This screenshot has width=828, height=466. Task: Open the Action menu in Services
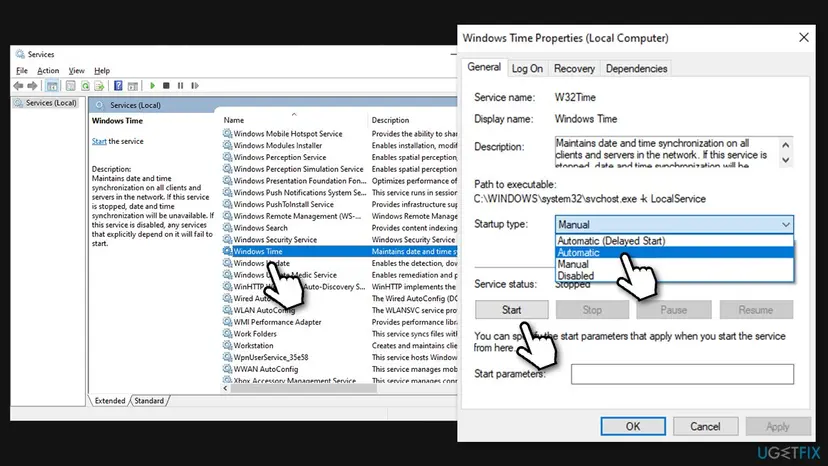[x=48, y=70]
